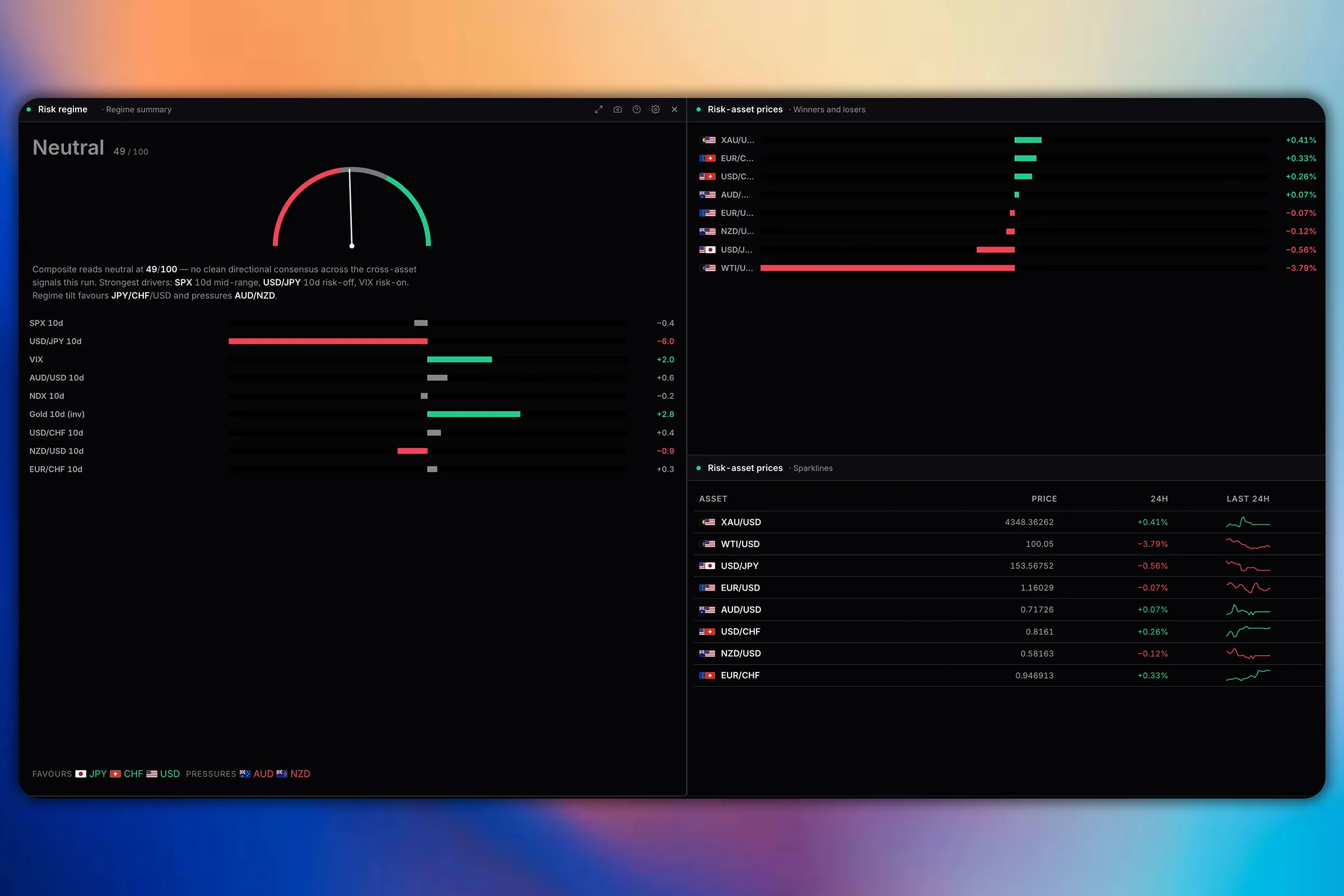This screenshot has height=896, width=1344.
Task: Click the SPX 10d driver label
Action: [46, 323]
